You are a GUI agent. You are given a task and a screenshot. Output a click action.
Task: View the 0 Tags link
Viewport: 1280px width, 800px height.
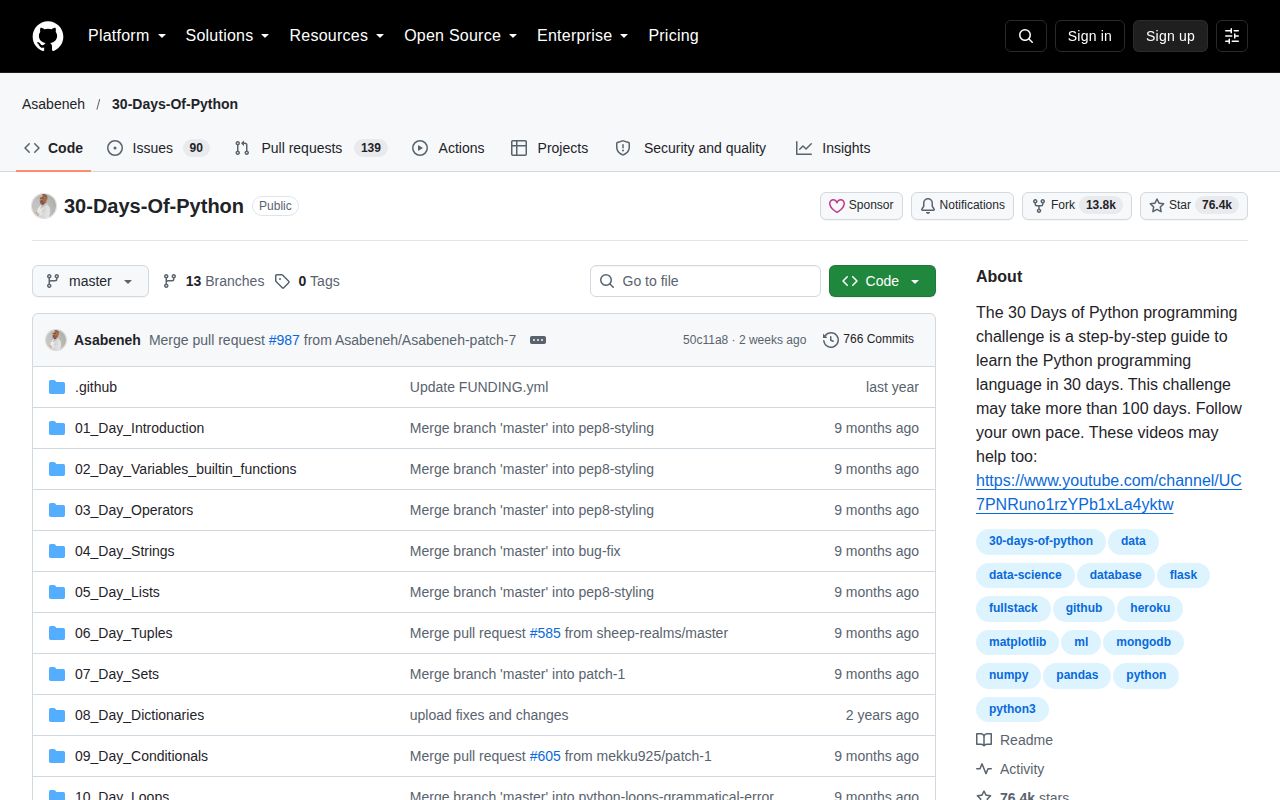click(307, 281)
